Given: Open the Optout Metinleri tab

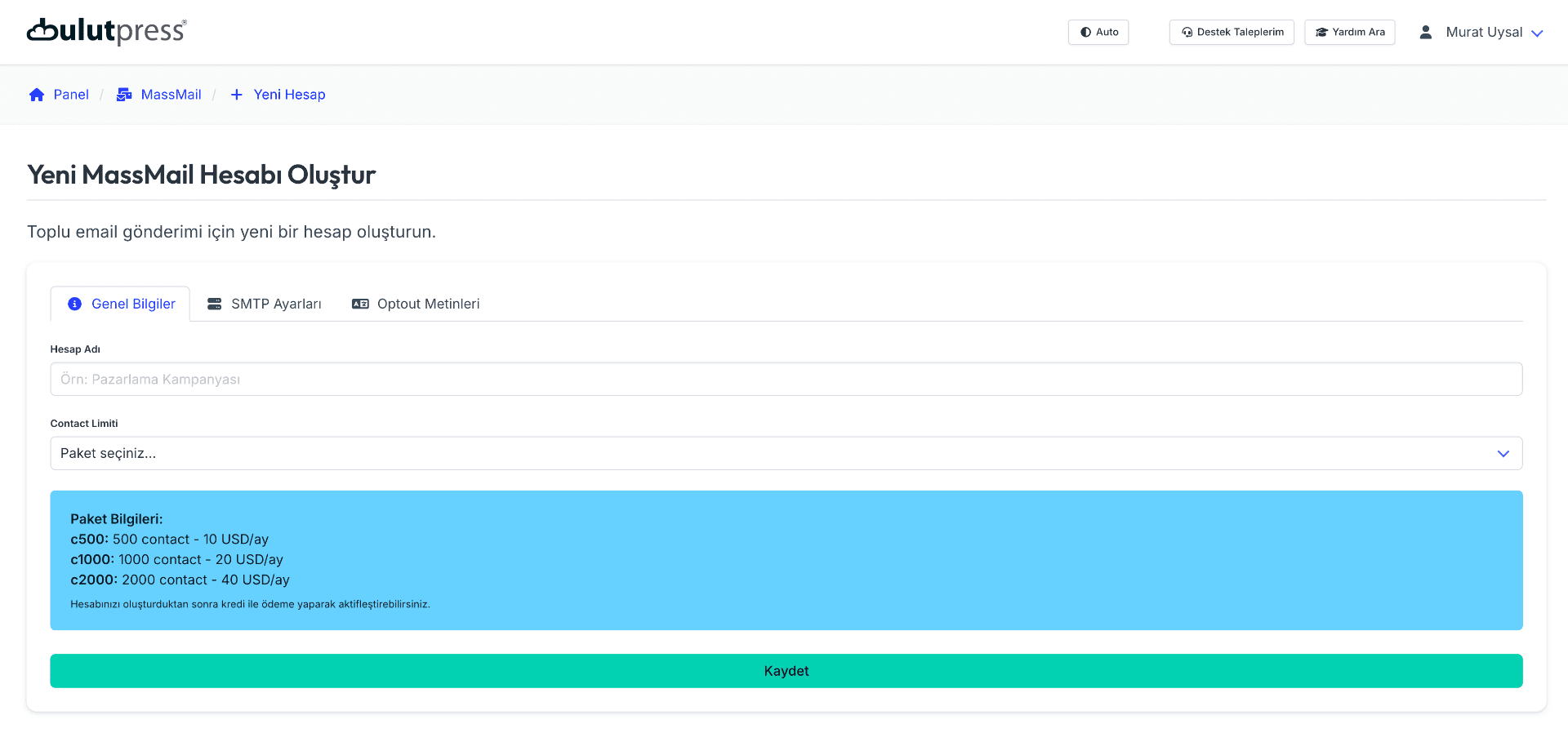Looking at the screenshot, I should [428, 304].
